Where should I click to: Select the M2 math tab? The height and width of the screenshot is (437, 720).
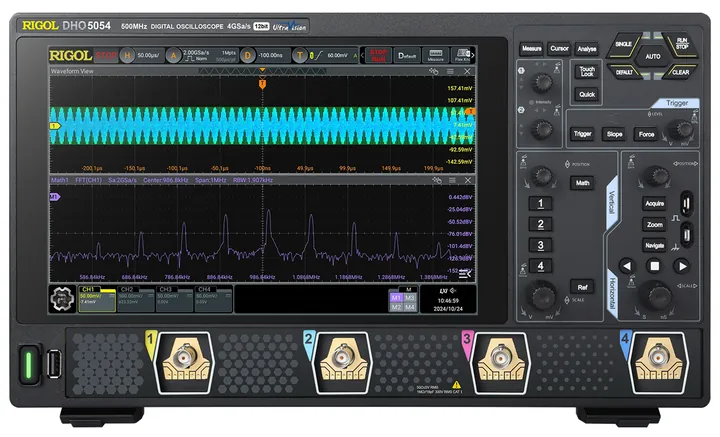coord(396,307)
